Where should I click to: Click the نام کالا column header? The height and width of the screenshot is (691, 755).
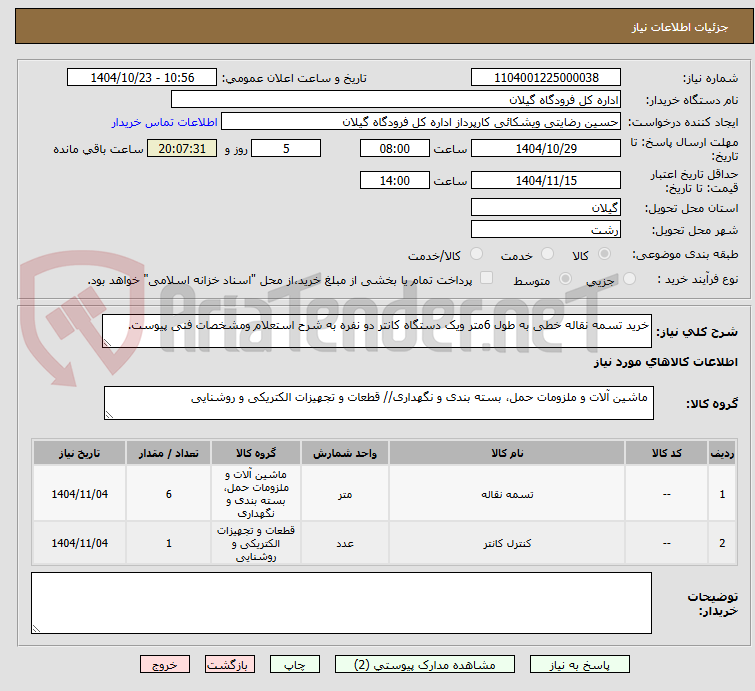tap(507, 453)
